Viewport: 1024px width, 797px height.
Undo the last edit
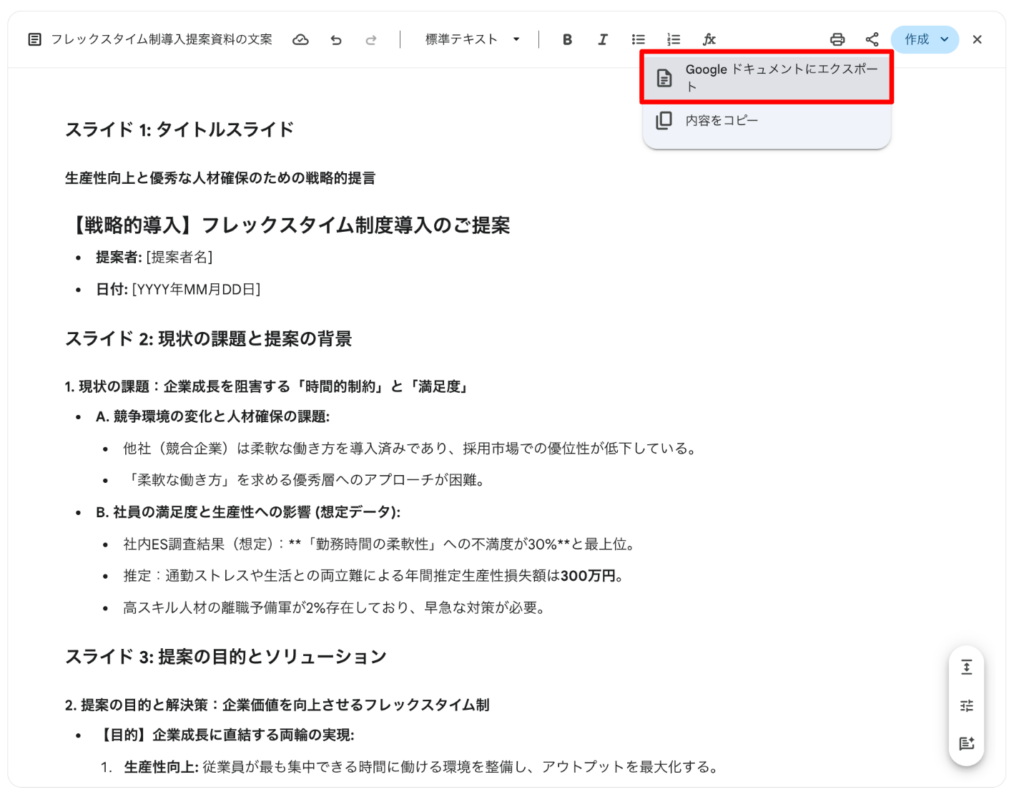point(336,40)
